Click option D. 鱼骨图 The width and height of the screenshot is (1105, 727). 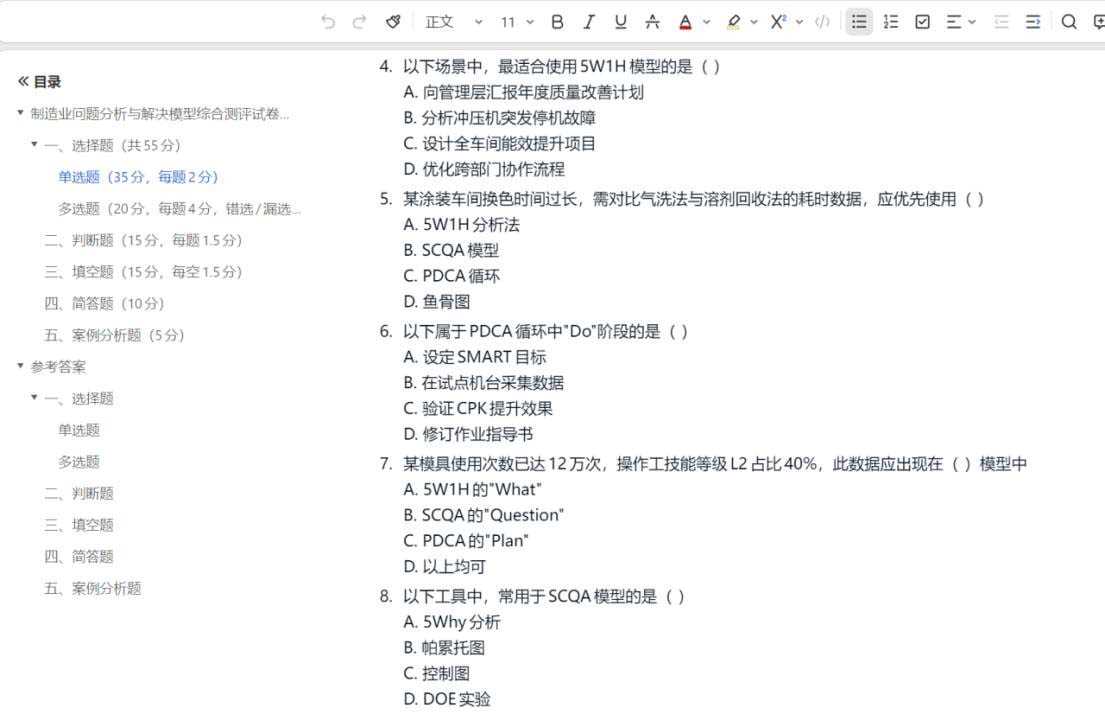[437, 302]
